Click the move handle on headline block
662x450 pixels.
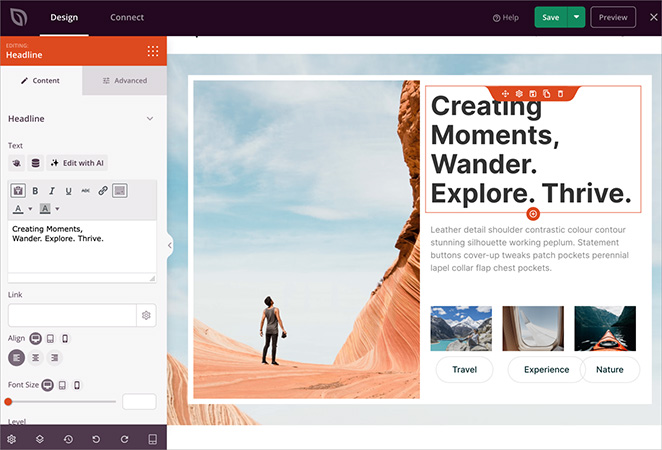point(506,93)
